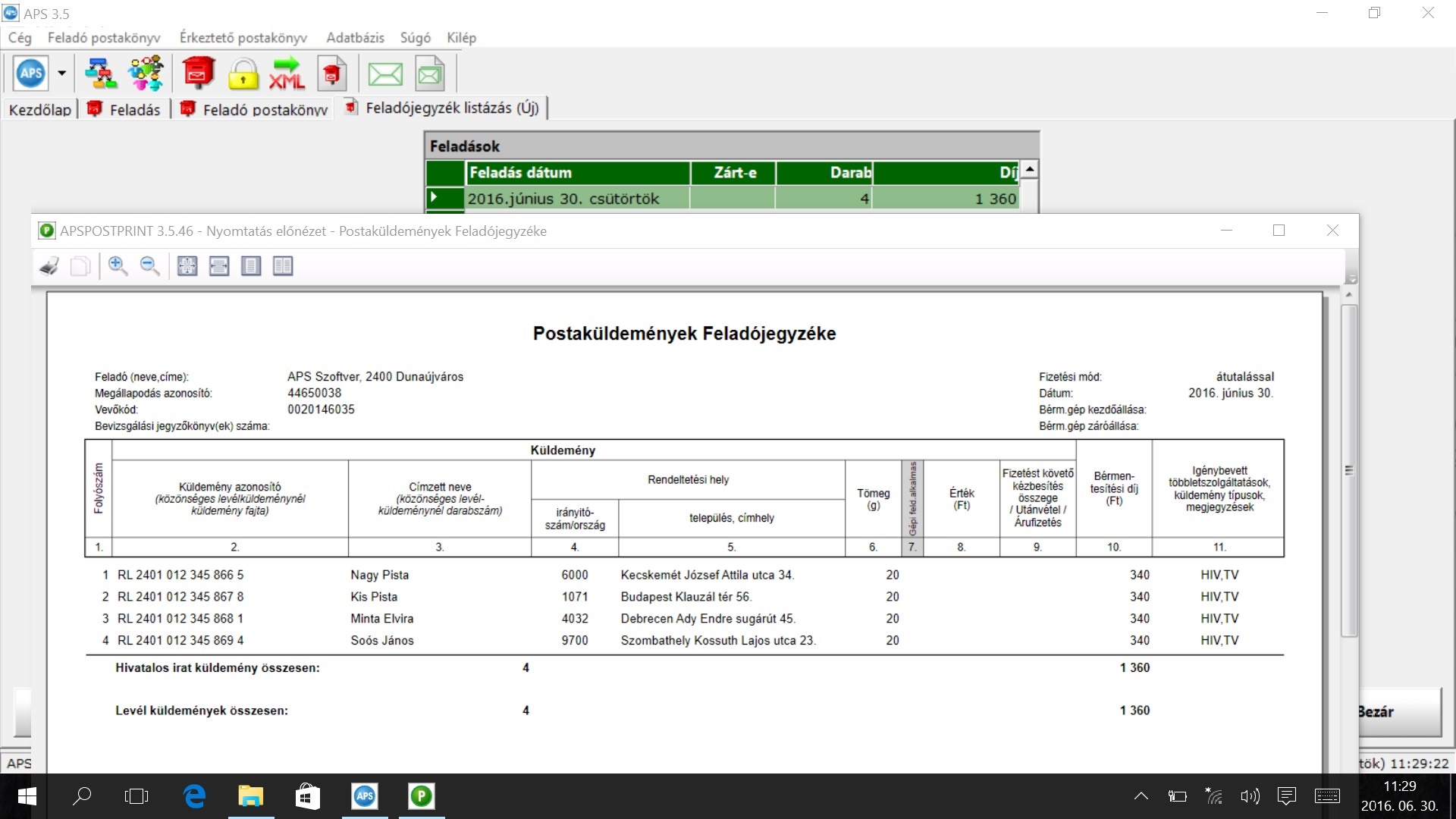Click the row selector arrow in the Feladások grid
The height and width of the screenshot is (819, 1456).
445,198
